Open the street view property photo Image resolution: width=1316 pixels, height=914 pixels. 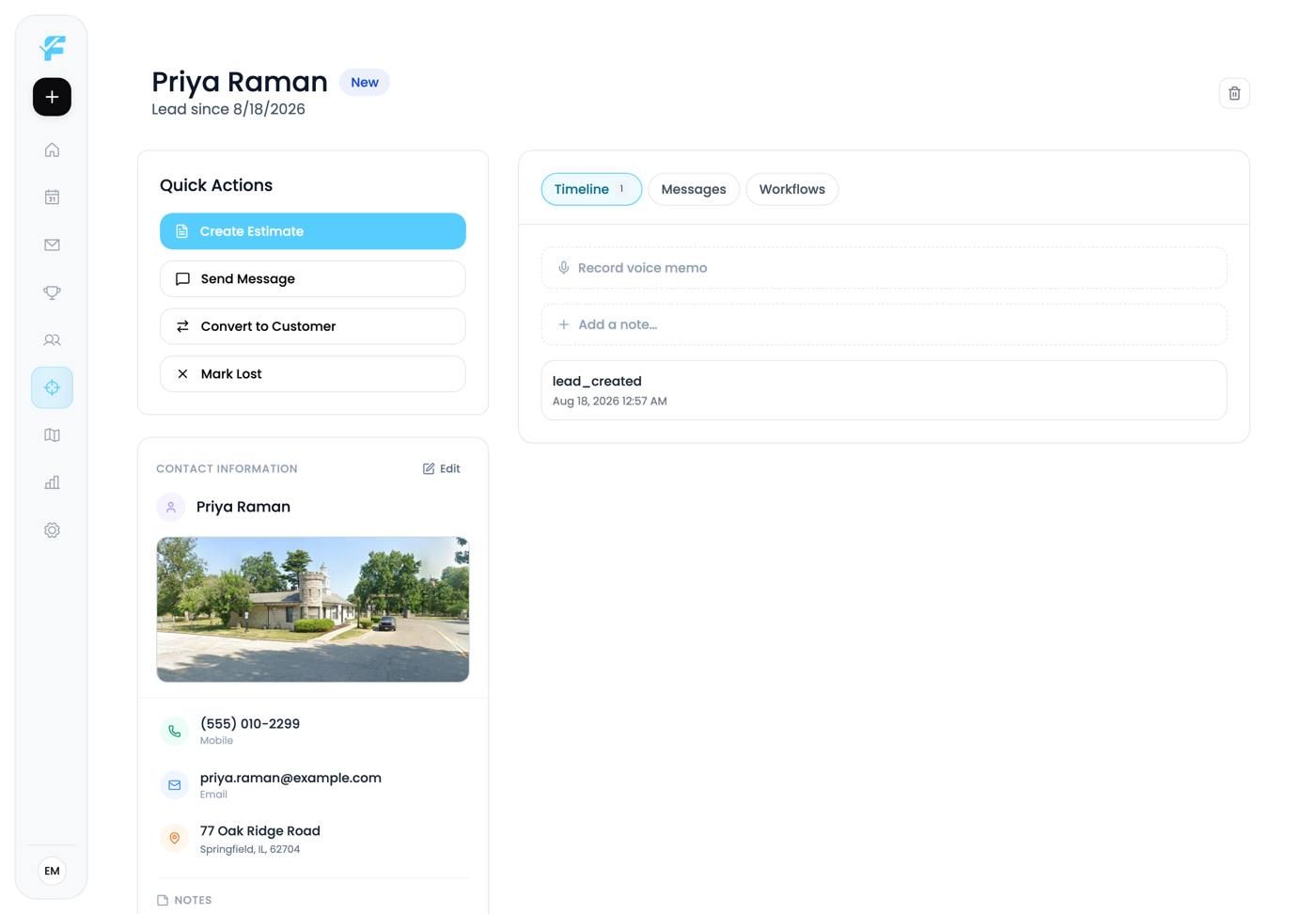pos(313,609)
